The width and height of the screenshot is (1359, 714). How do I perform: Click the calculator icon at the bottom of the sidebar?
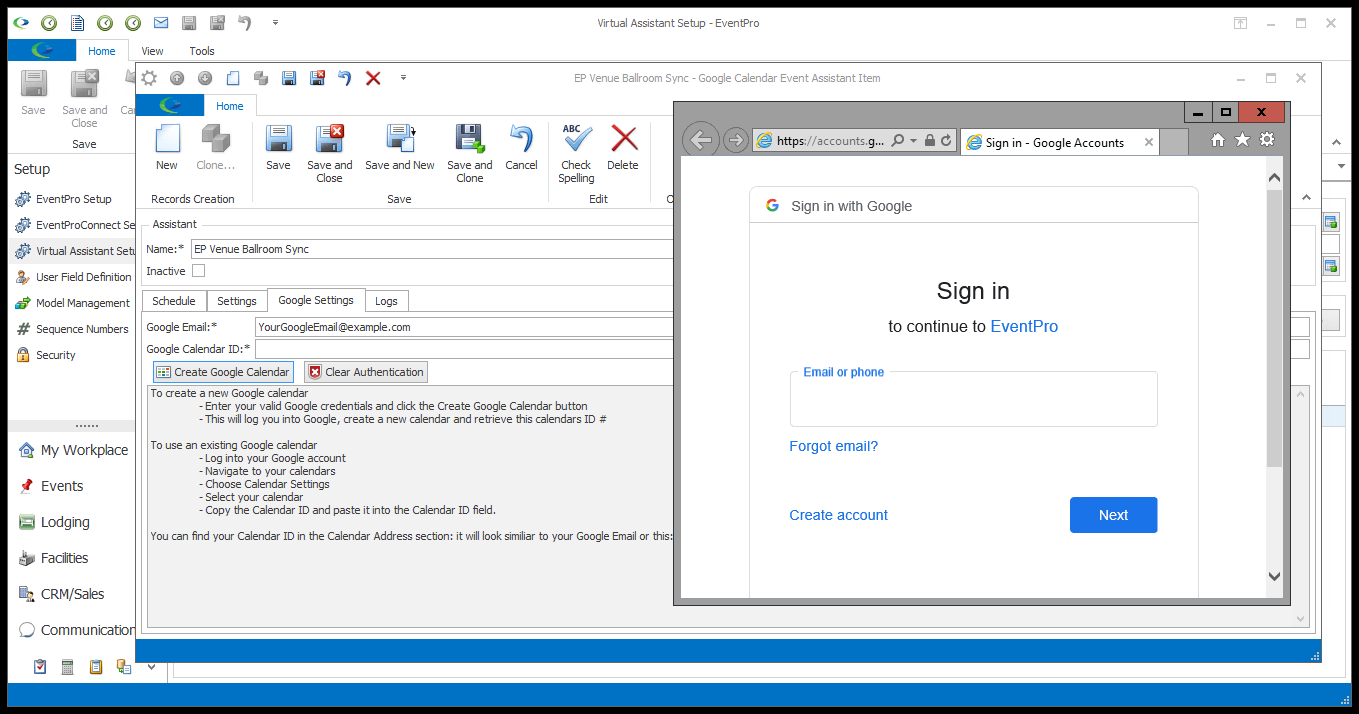pos(68,667)
